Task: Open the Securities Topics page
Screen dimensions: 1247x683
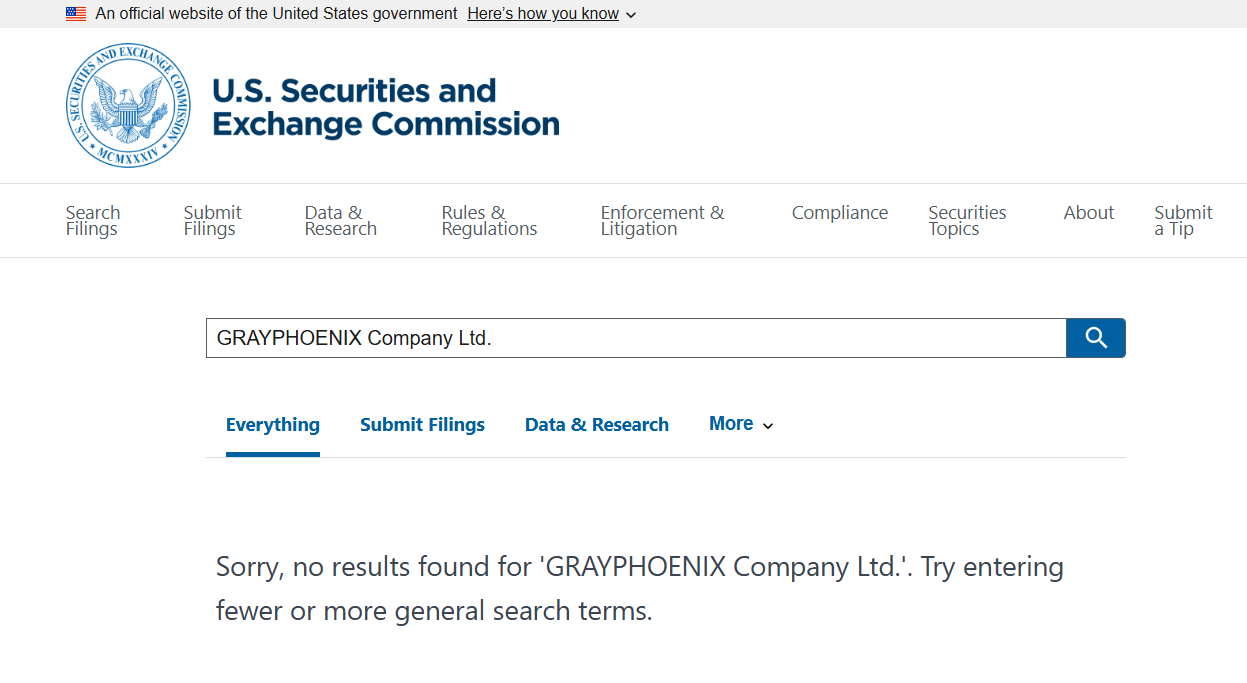Action: [967, 220]
